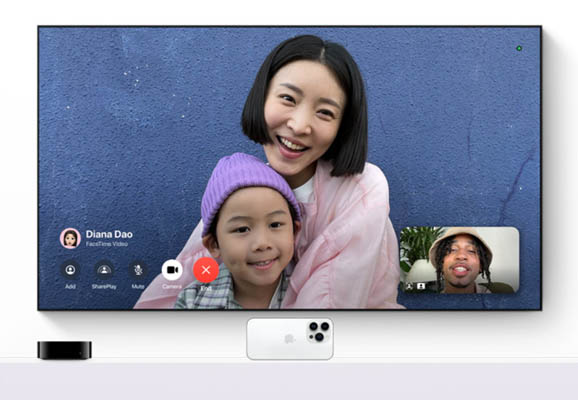
Task: Click the Mute label under microphone
Action: (138, 286)
